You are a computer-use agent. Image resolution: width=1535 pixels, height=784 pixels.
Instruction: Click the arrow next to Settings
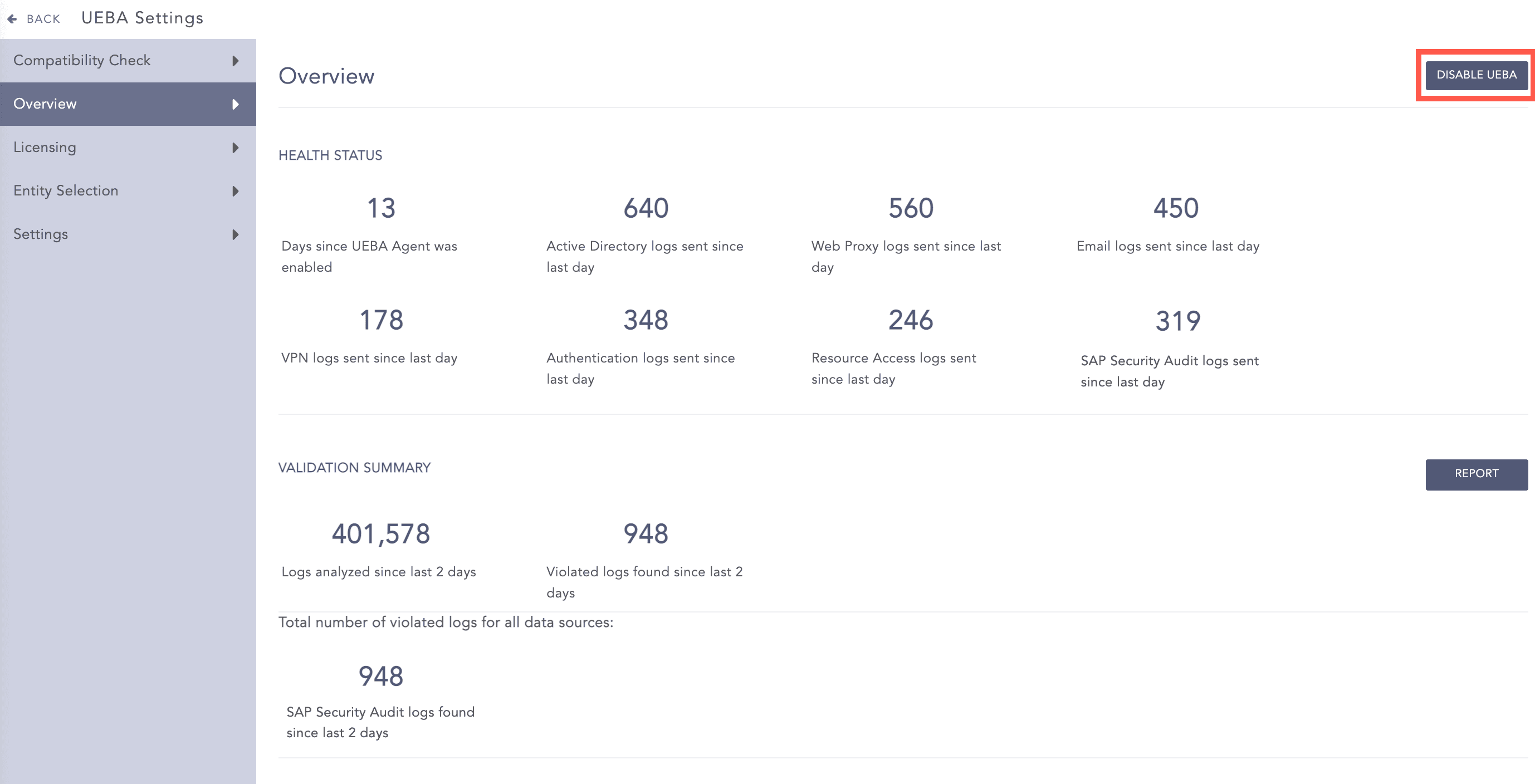click(x=236, y=235)
